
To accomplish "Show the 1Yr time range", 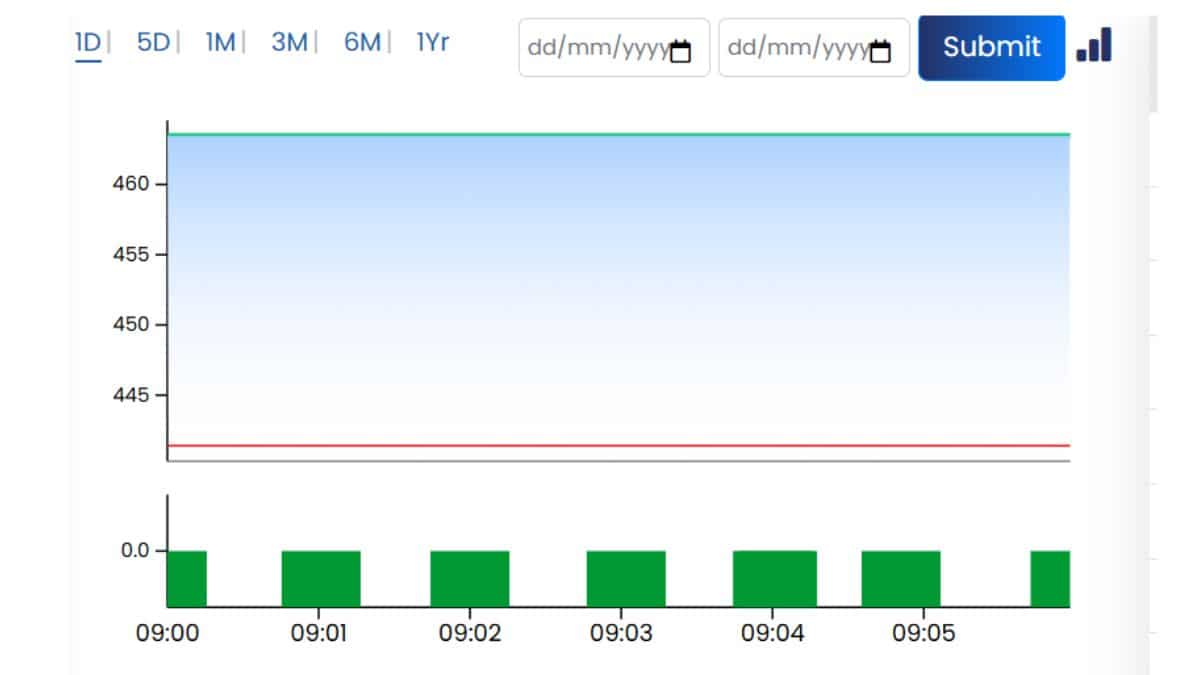I will tap(433, 43).
